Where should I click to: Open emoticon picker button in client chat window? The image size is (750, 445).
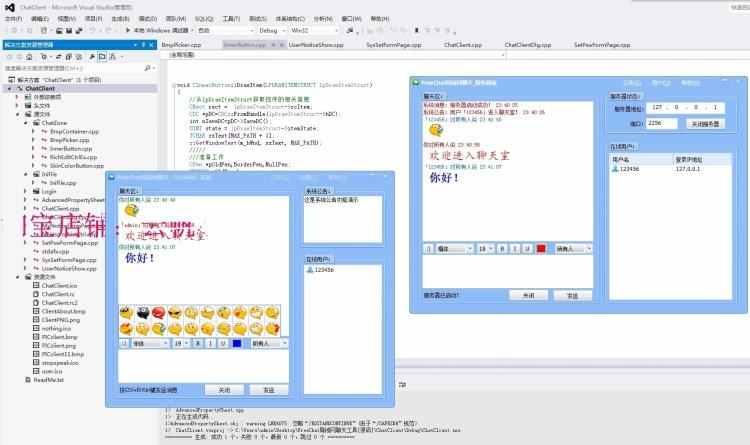pos(124,343)
